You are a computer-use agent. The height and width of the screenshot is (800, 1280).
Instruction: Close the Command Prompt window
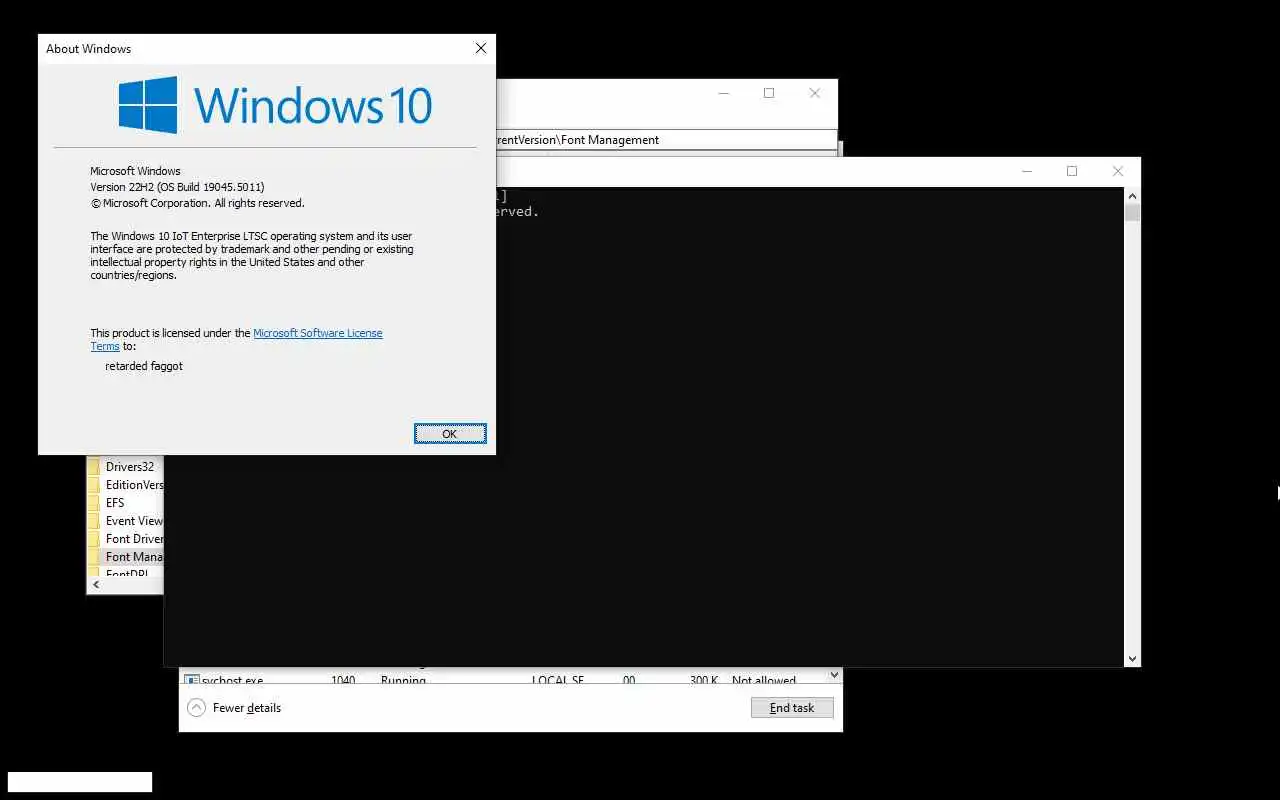[1118, 171]
